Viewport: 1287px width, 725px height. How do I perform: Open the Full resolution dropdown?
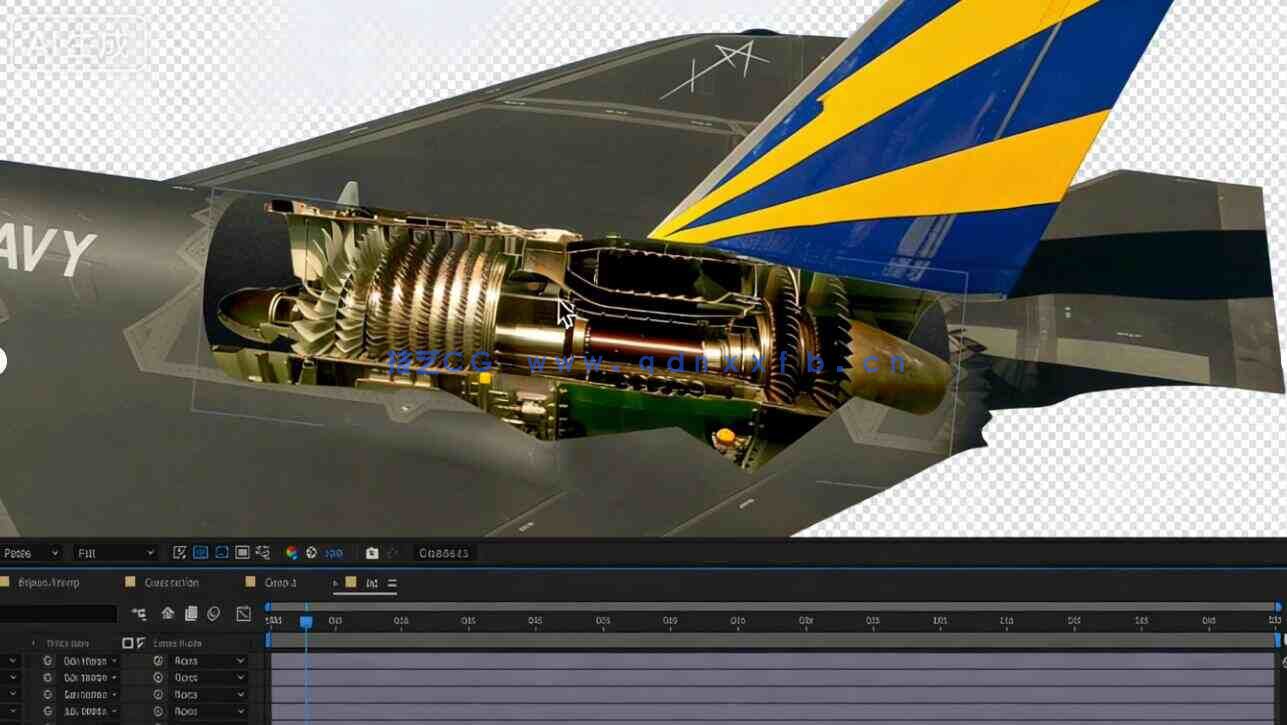coord(116,552)
